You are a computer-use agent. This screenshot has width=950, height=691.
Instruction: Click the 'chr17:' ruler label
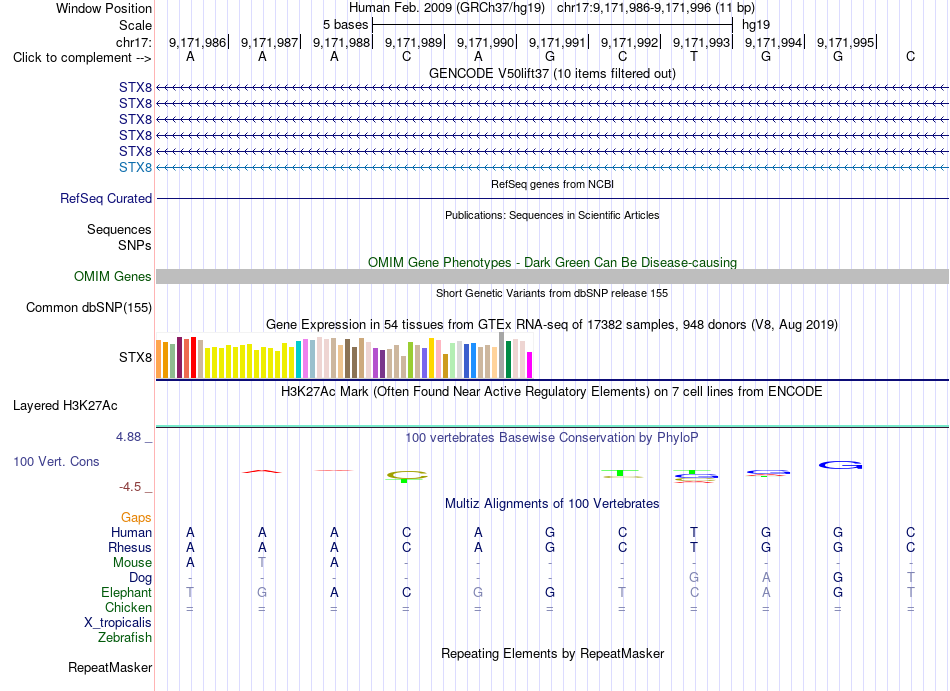pyautogui.click(x=133, y=42)
